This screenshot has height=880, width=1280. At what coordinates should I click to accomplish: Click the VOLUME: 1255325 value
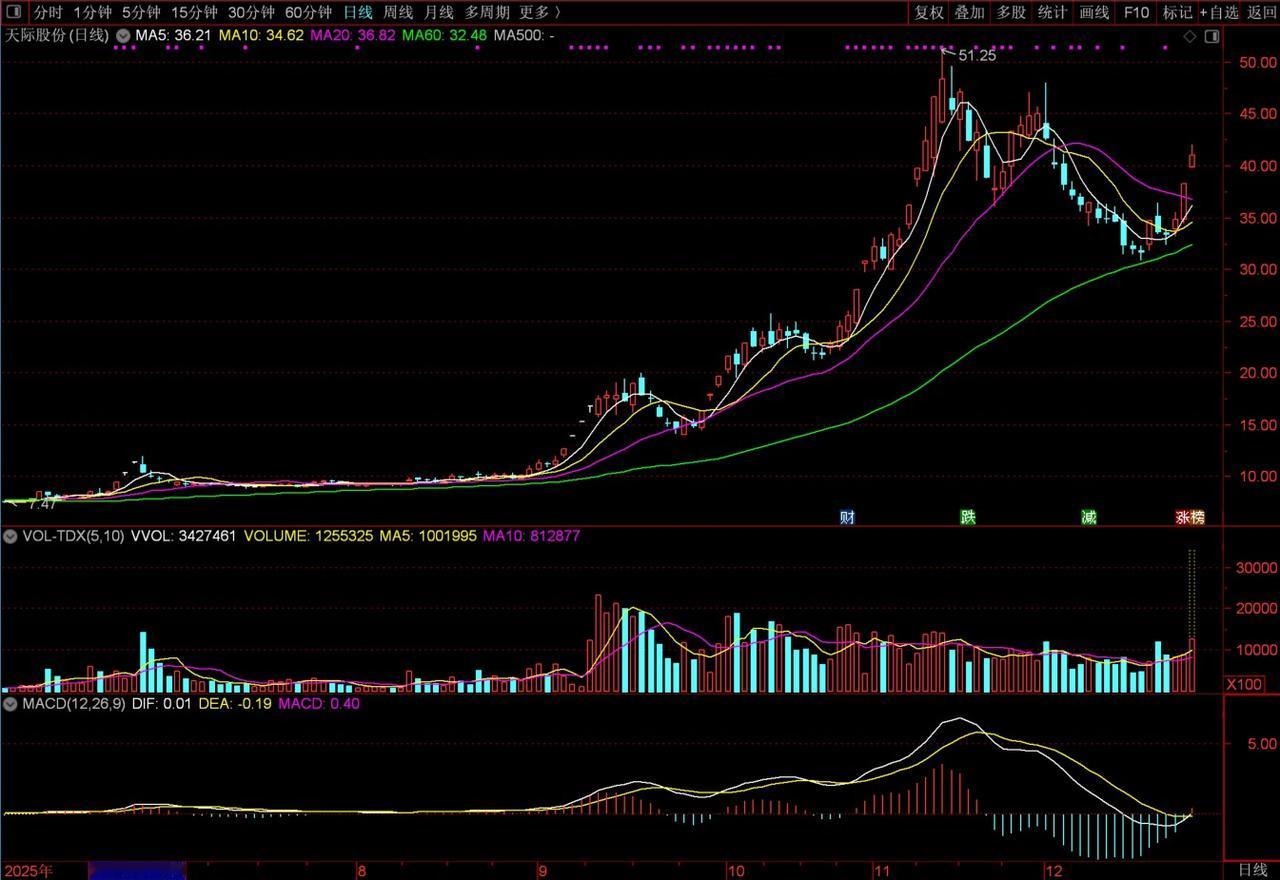[x=309, y=536]
